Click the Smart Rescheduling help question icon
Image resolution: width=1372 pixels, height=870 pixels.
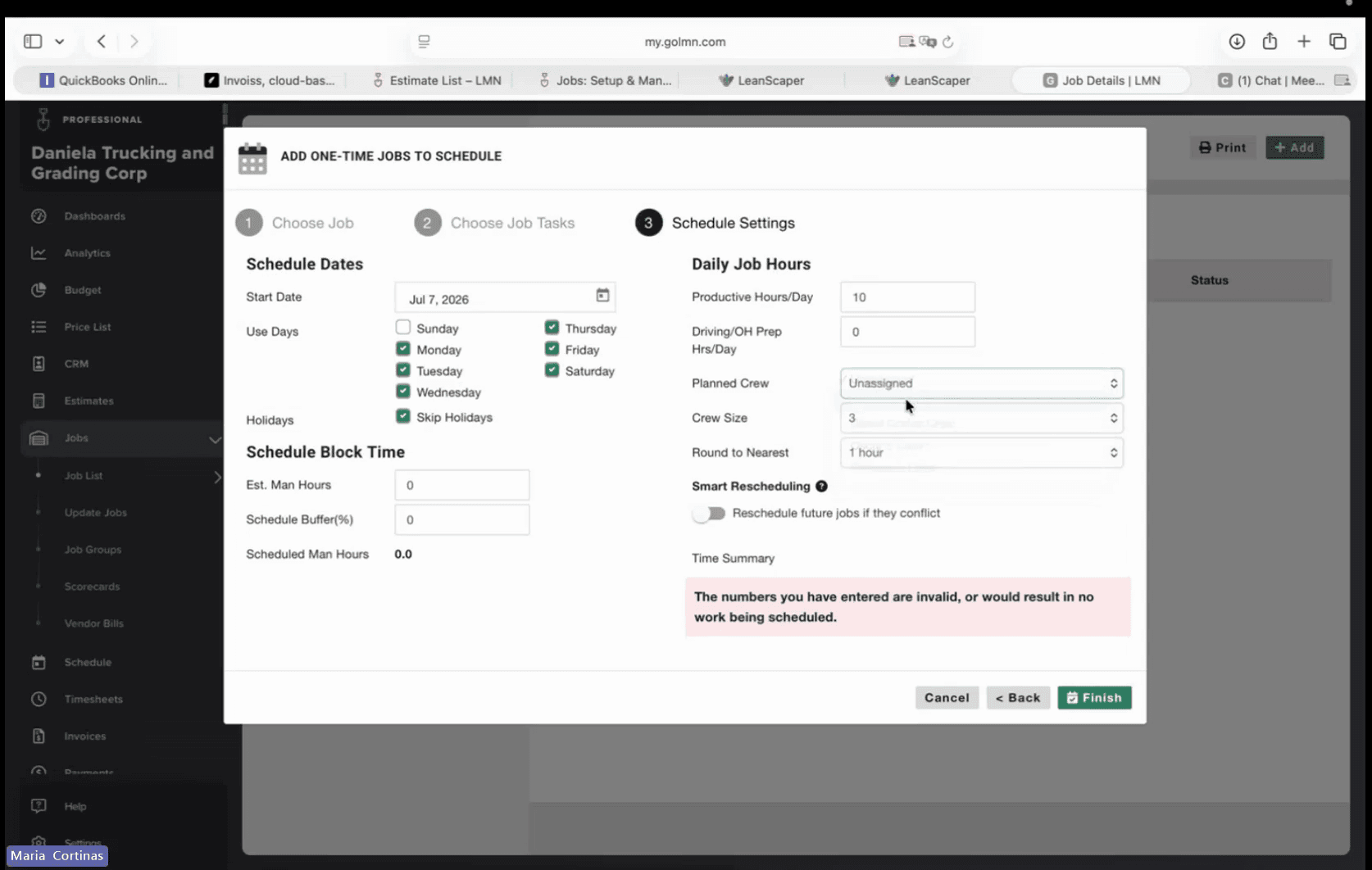coord(821,486)
